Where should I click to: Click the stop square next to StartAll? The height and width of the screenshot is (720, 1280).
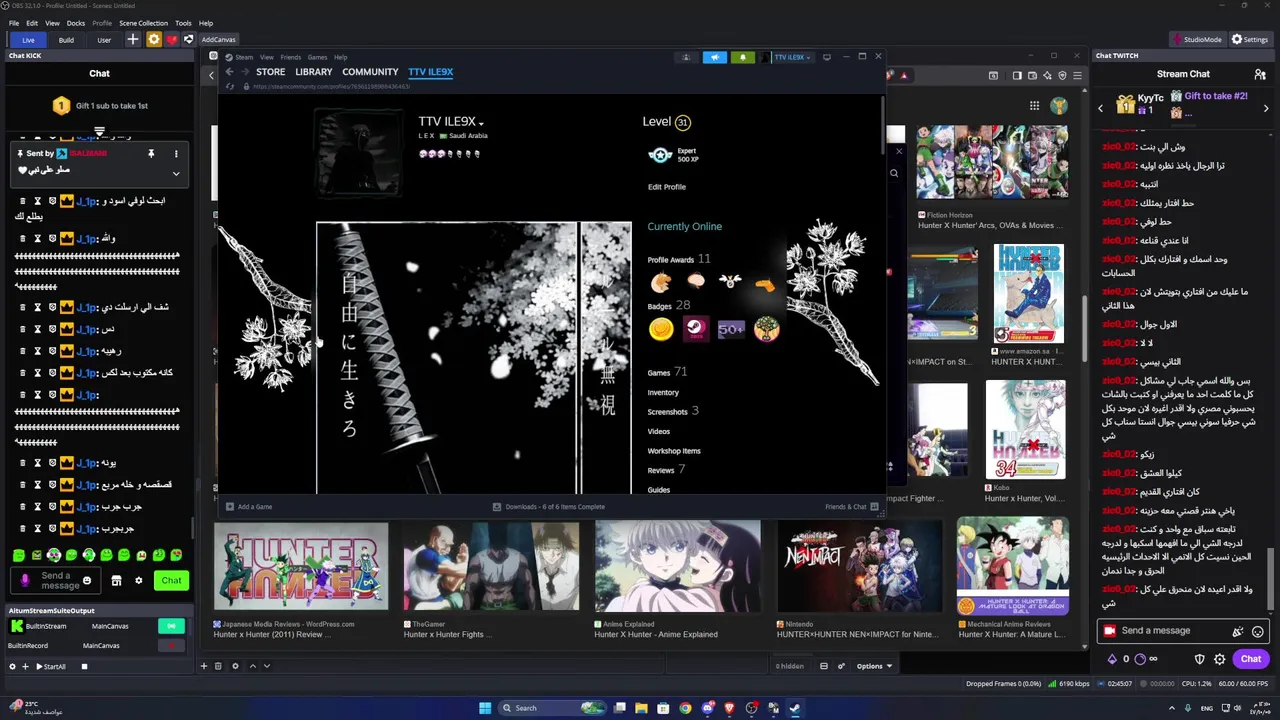84,666
